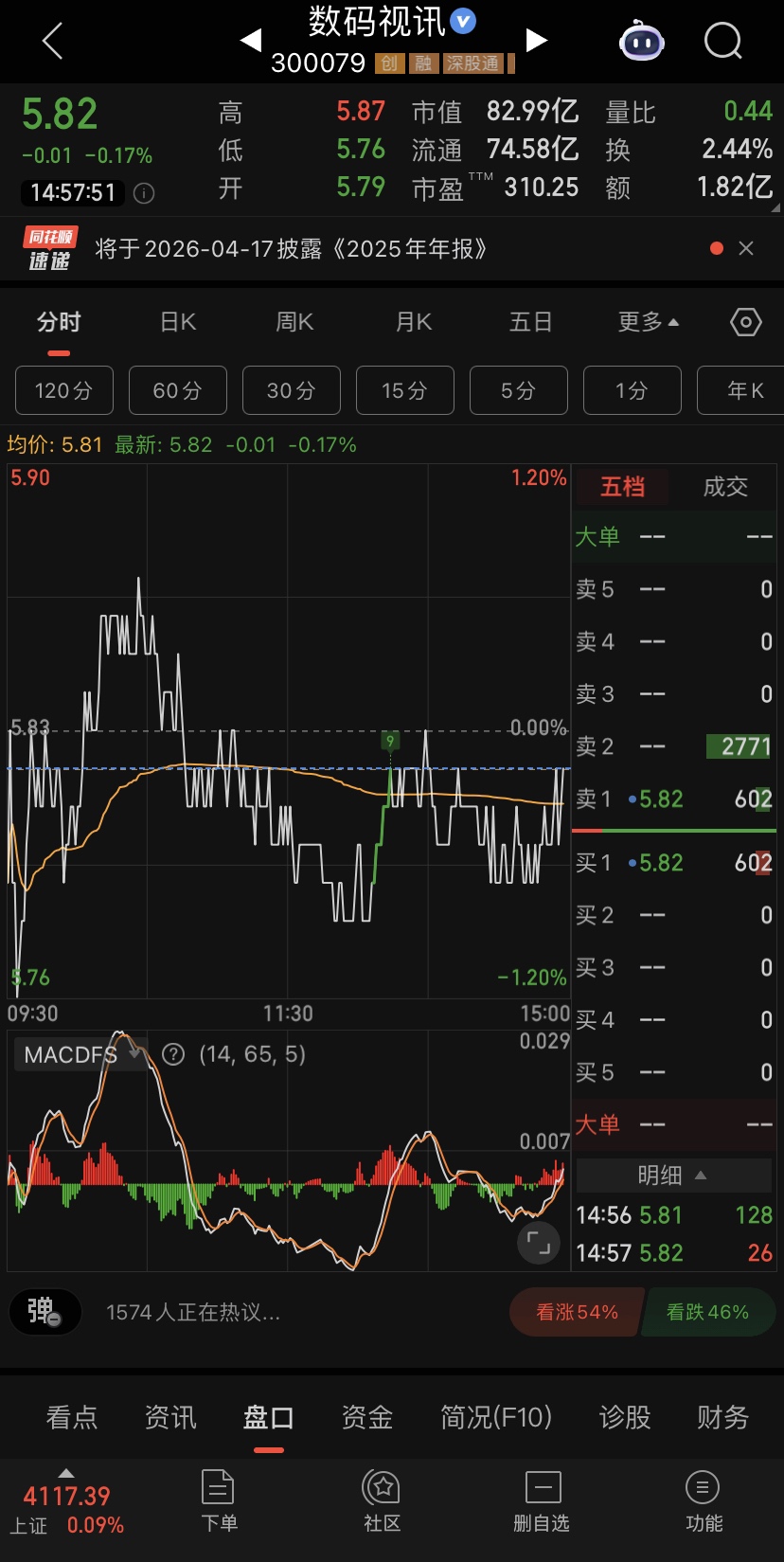784x1562 pixels.
Task: Open the 诊股 stock diagnosis tab
Action: [625, 1417]
